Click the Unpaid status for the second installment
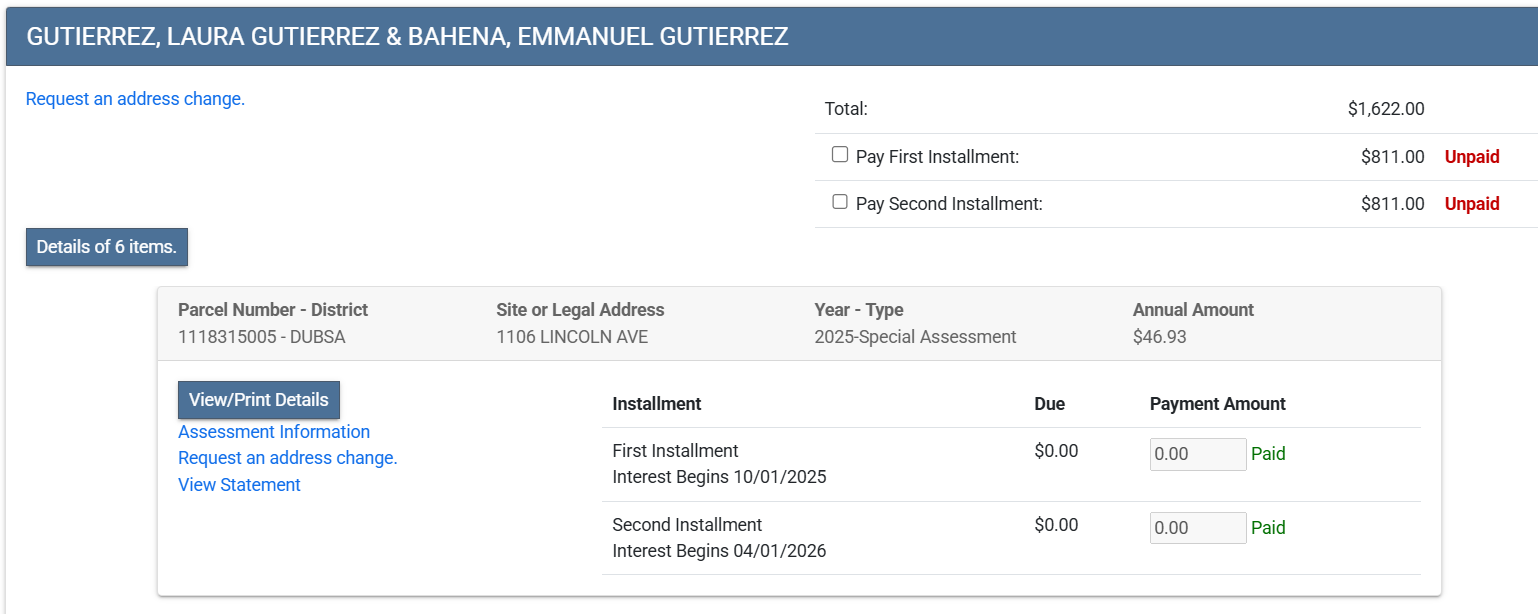The image size is (1538, 614). point(1471,204)
